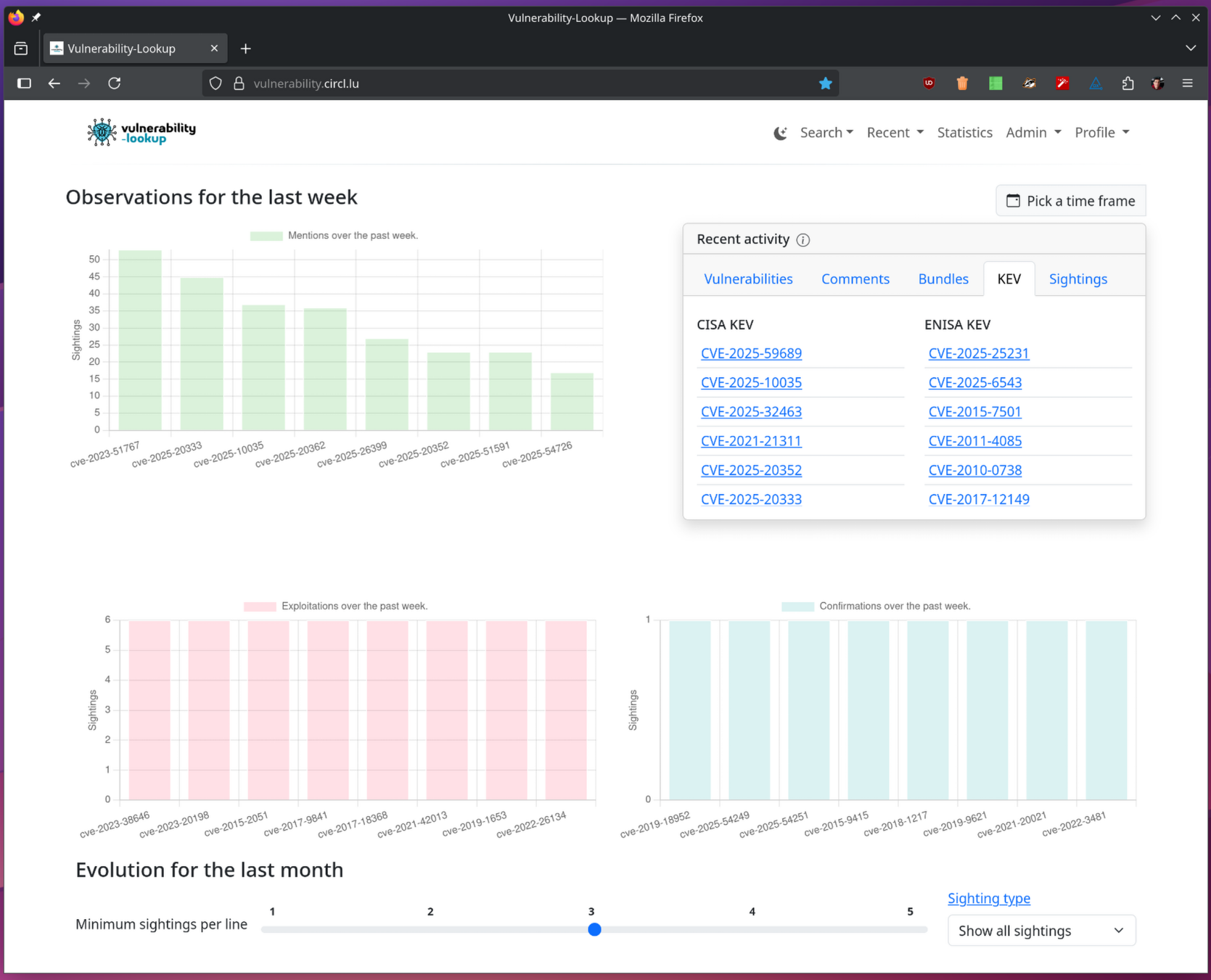Screen dimensions: 1211x980
Task: Bookmark star icon in address bar
Action: click(x=825, y=83)
